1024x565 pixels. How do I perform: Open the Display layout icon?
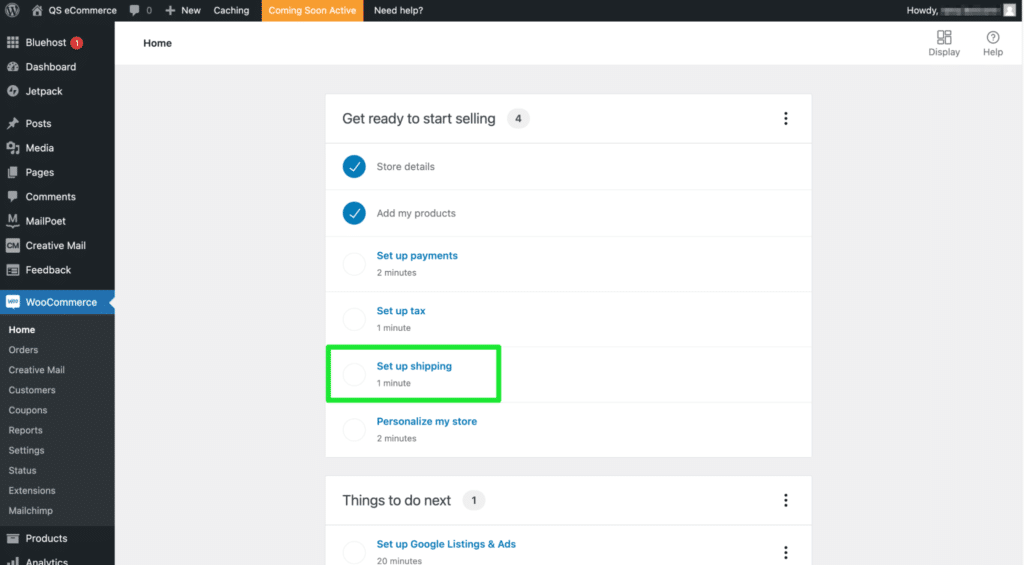[944, 37]
